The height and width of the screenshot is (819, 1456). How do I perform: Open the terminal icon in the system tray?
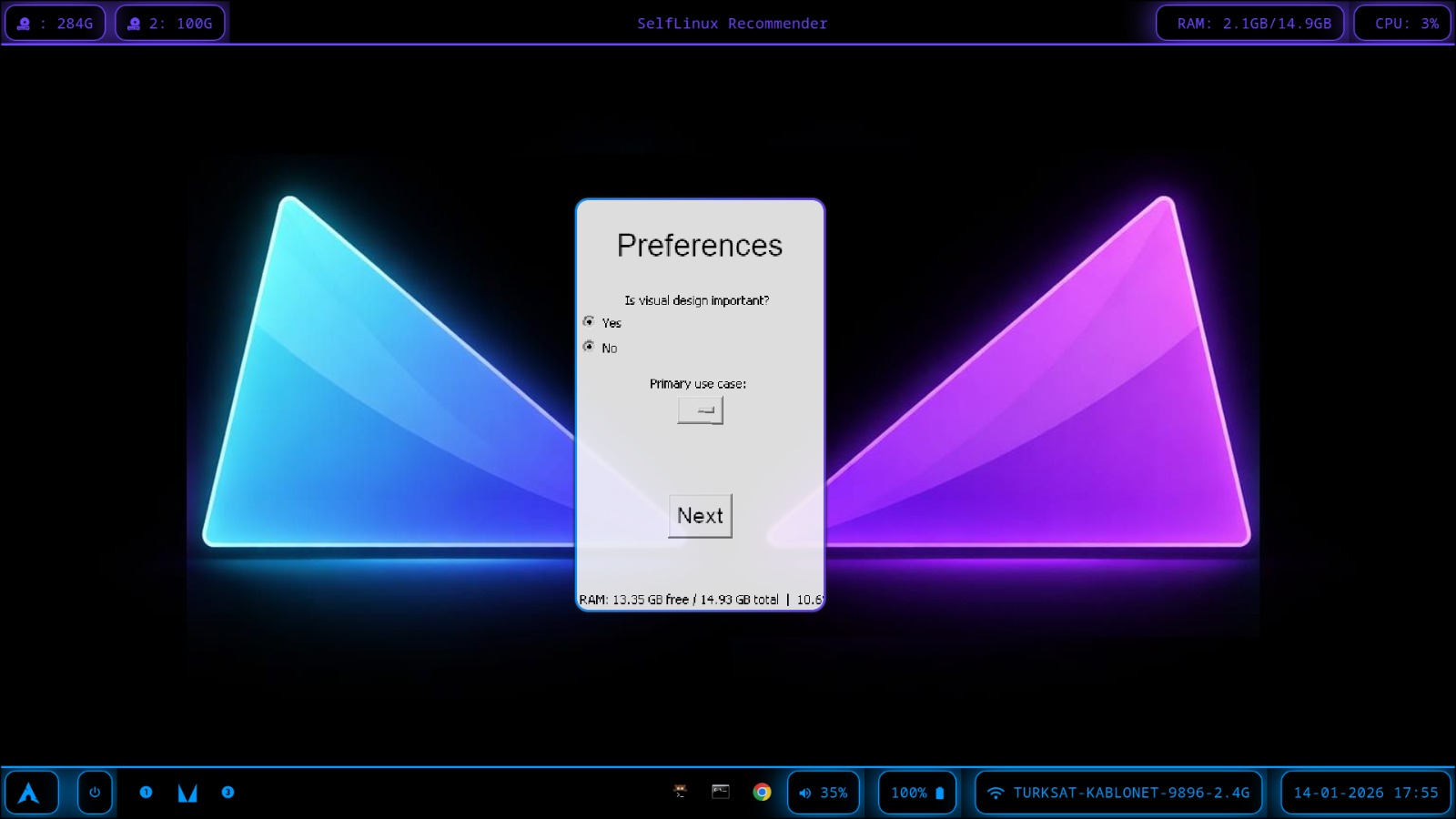(720, 792)
